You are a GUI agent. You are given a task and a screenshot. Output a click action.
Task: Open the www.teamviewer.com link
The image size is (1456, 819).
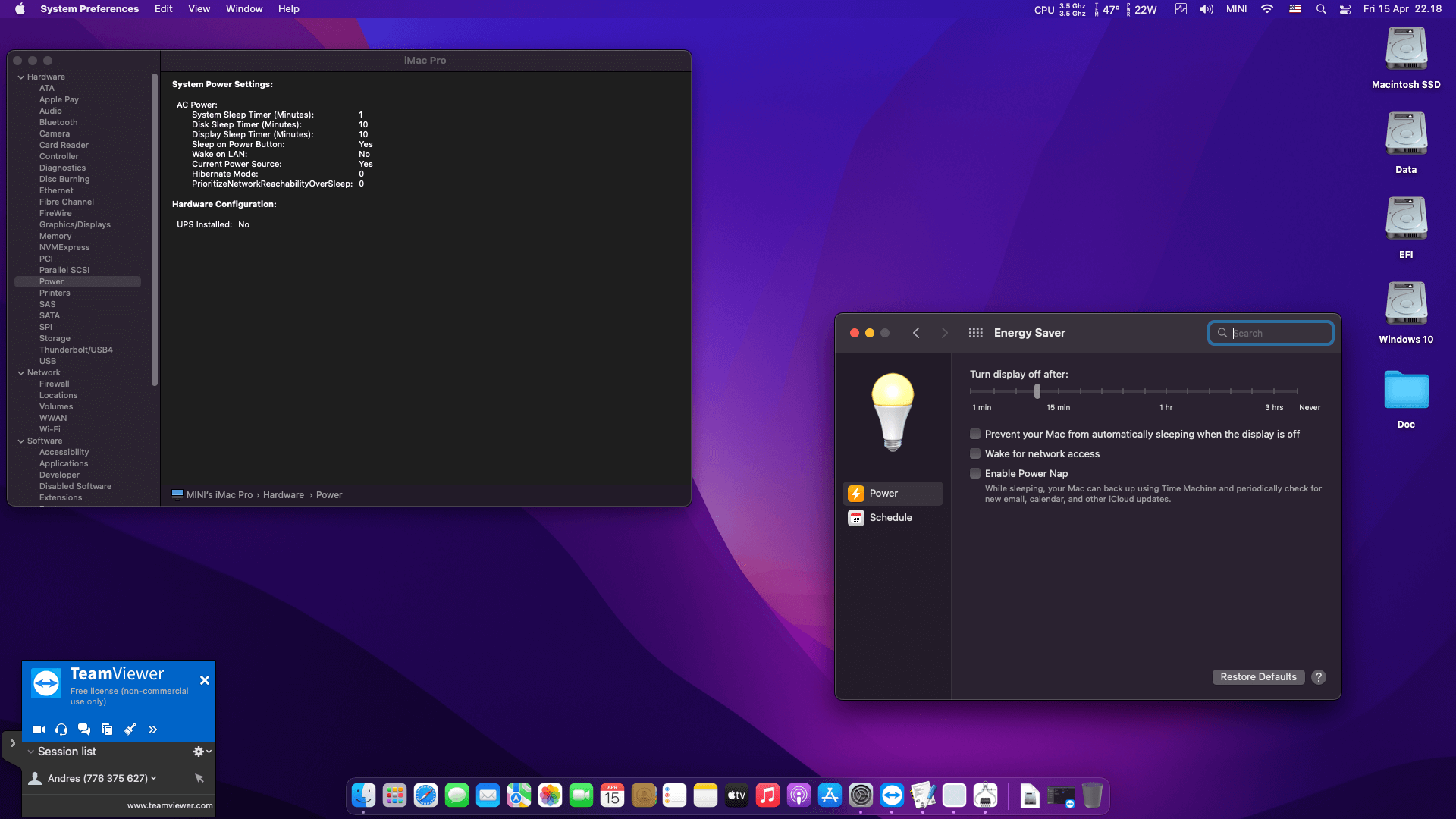click(169, 805)
